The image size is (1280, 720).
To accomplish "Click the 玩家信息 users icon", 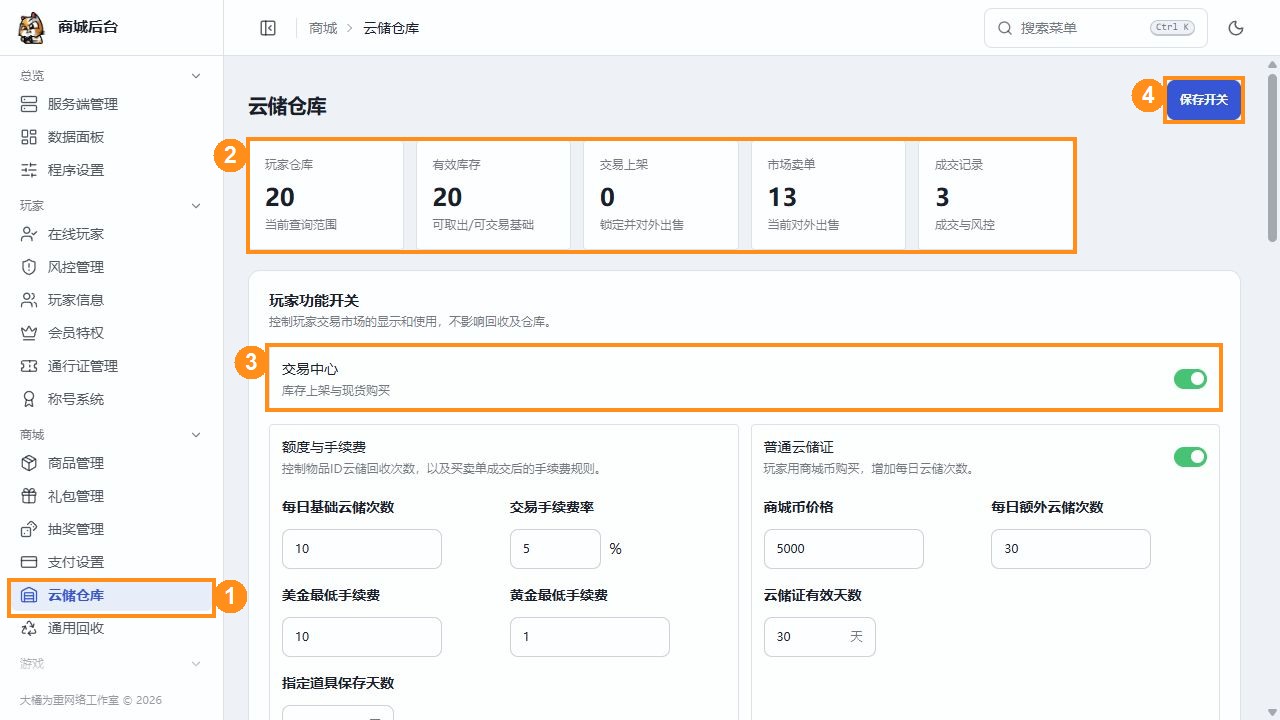I will coord(29,300).
